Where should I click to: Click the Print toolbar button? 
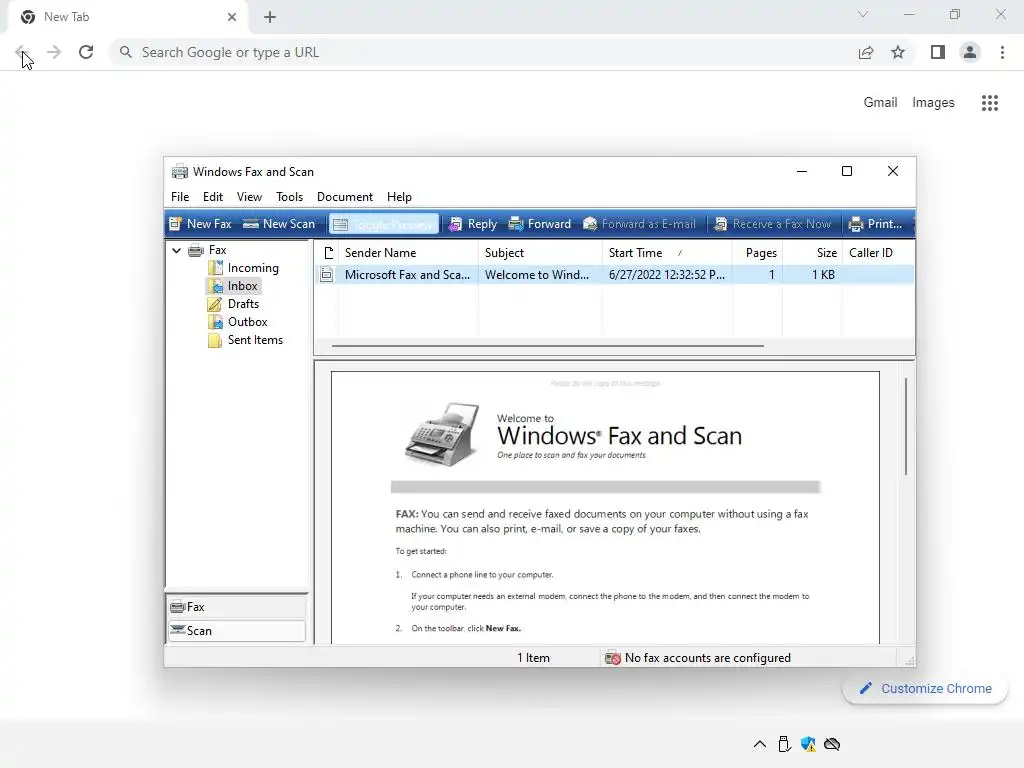click(875, 224)
